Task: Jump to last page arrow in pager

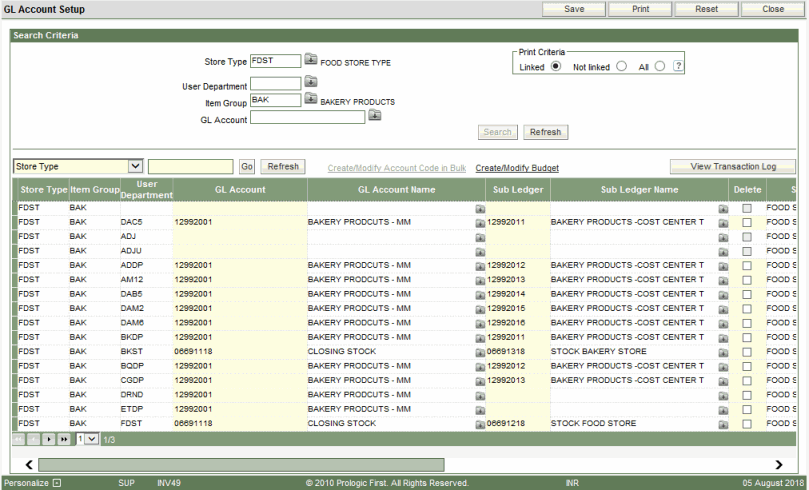Action: click(x=63, y=439)
